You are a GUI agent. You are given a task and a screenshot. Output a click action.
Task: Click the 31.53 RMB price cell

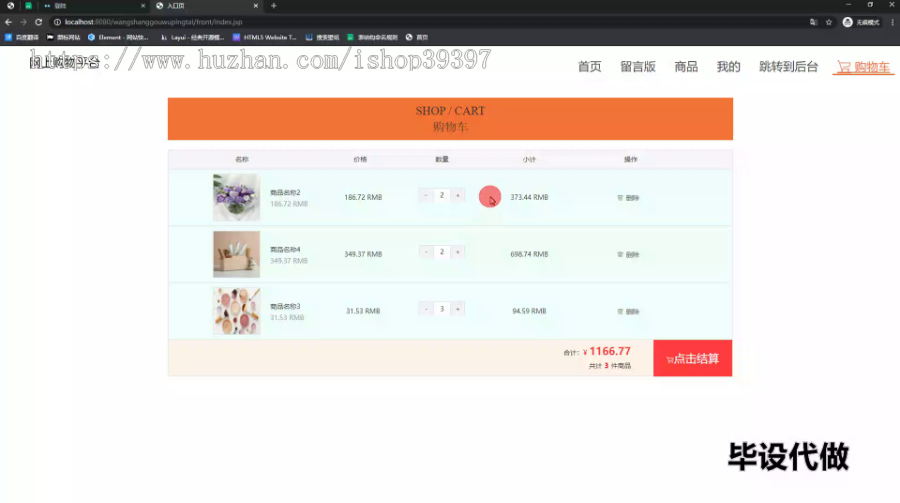363,311
